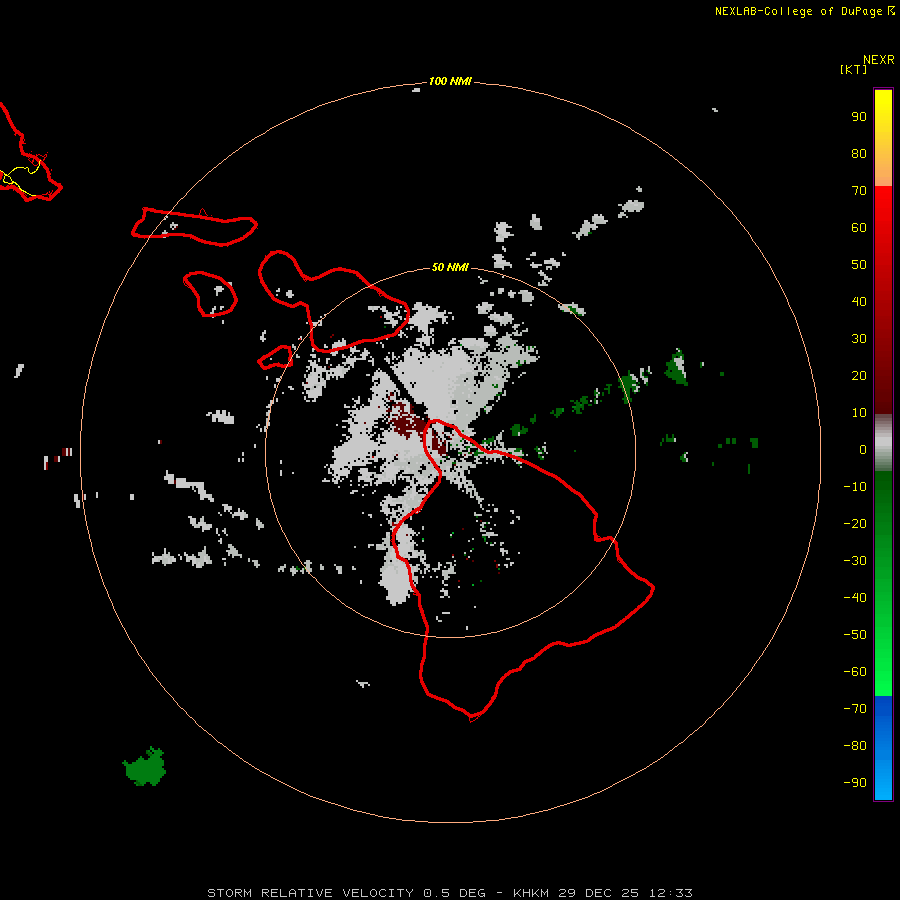The height and width of the screenshot is (900, 900).
Task: Select the 50 NMI range ring label
Action: pos(450,267)
